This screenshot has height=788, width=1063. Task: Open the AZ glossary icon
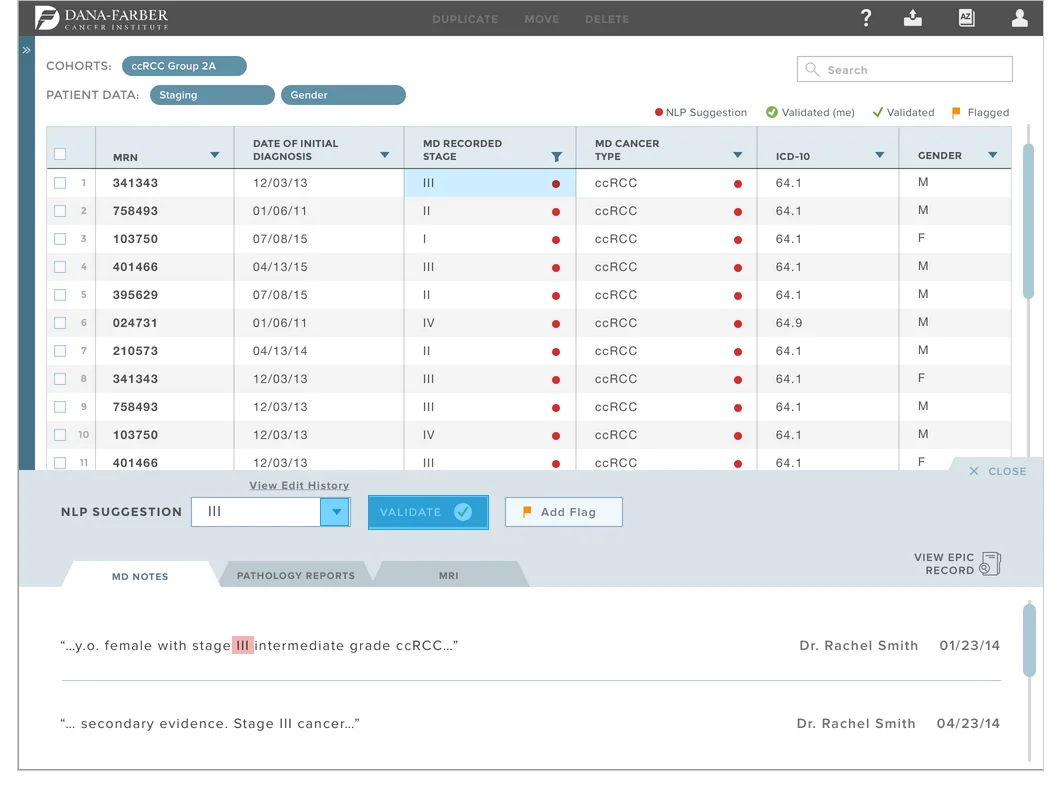(x=966, y=18)
